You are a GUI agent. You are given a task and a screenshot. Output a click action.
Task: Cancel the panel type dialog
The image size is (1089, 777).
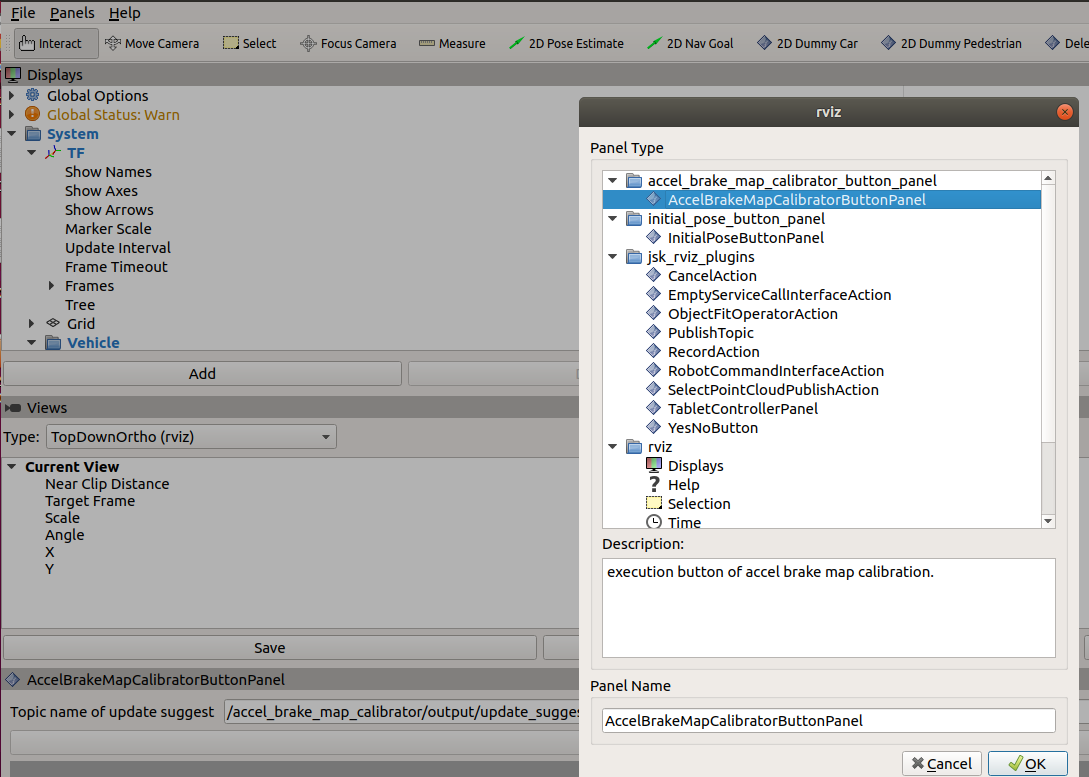pyautogui.click(x=940, y=763)
